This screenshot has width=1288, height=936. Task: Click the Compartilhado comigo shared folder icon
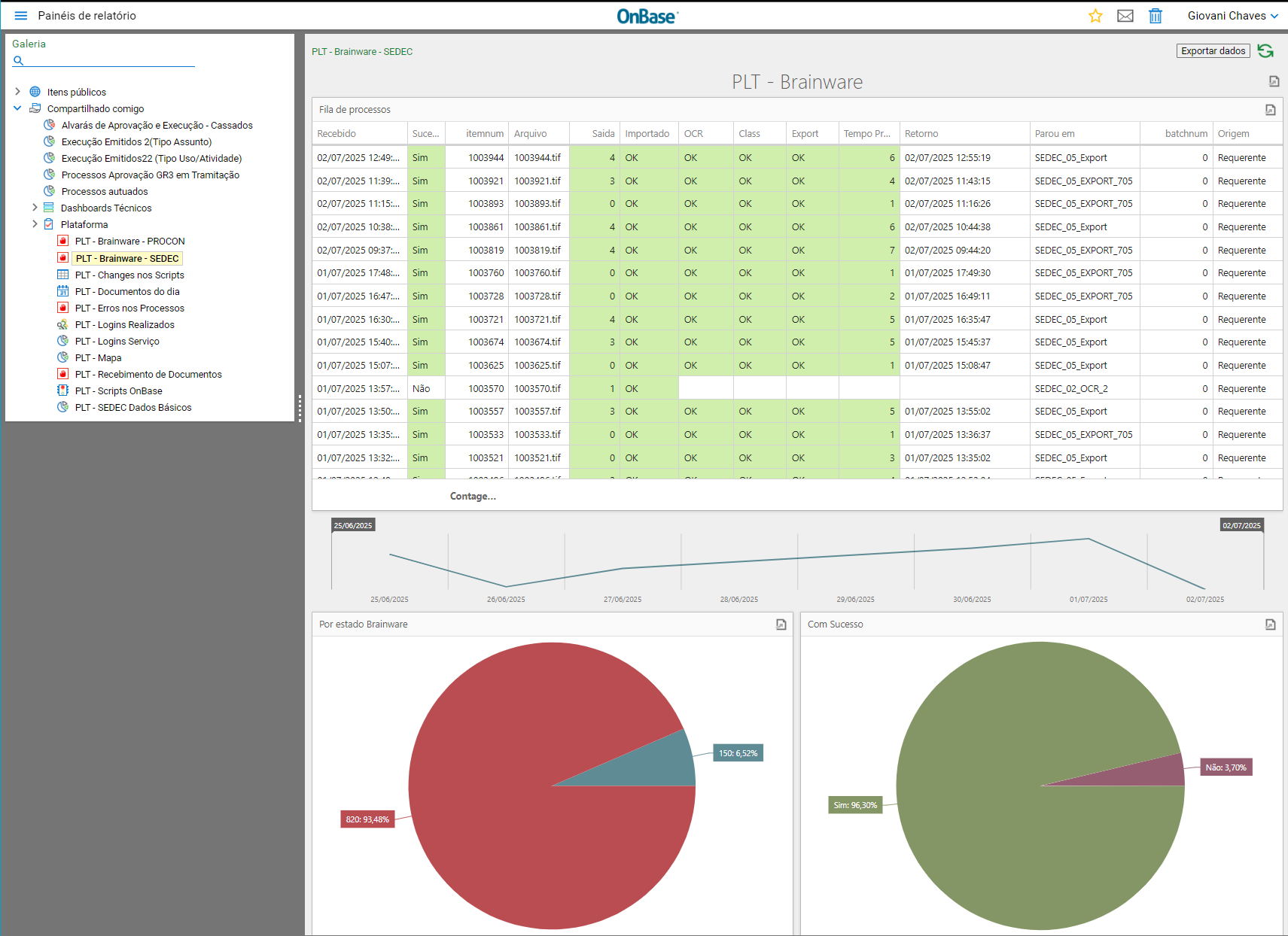tap(35, 108)
